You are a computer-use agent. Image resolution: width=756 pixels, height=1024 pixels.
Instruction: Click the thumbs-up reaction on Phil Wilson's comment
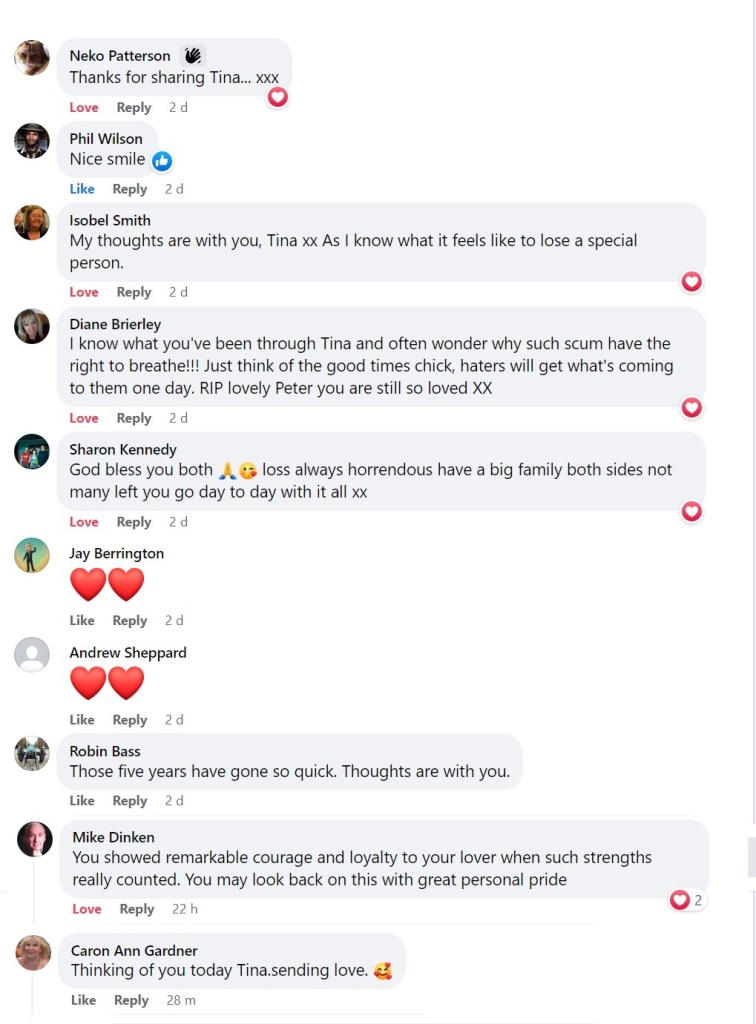pyautogui.click(x=162, y=160)
